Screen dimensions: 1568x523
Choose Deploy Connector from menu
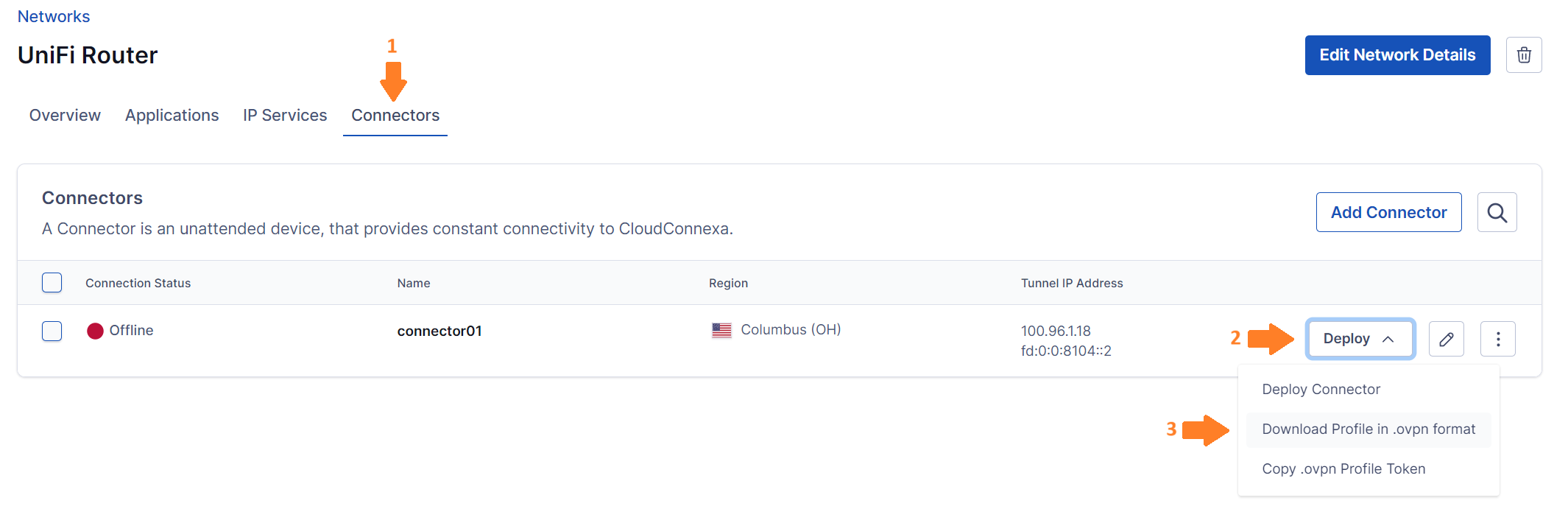point(1321,389)
